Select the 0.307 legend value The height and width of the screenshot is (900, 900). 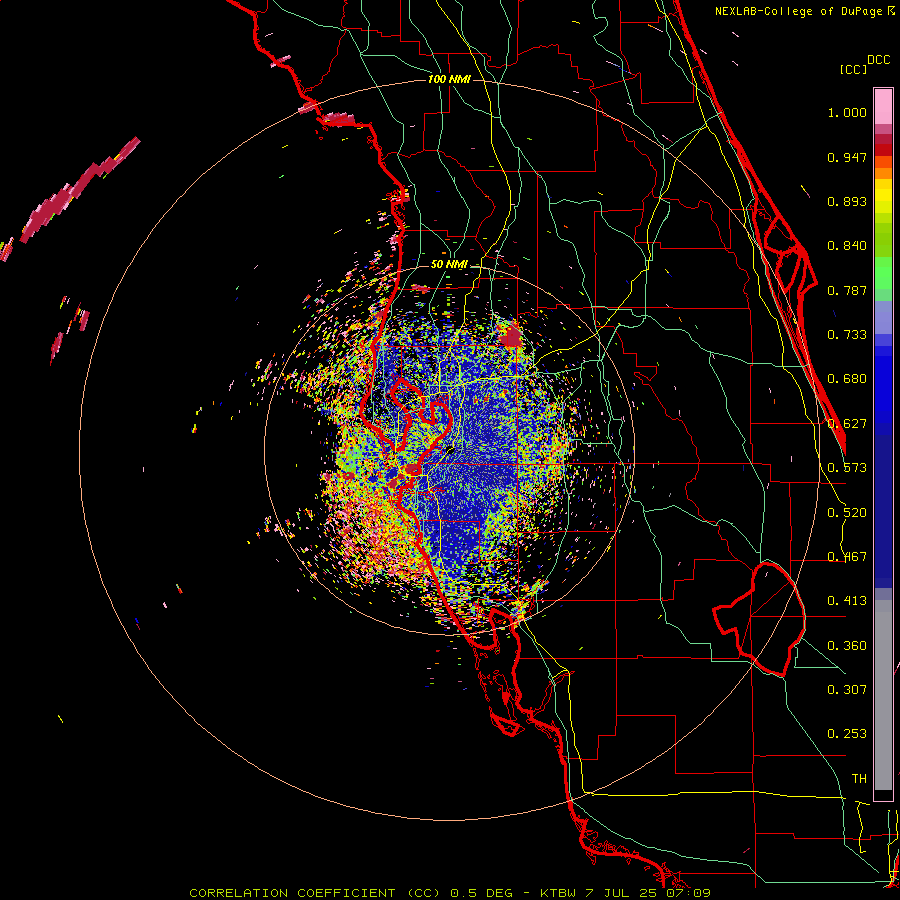point(847,689)
